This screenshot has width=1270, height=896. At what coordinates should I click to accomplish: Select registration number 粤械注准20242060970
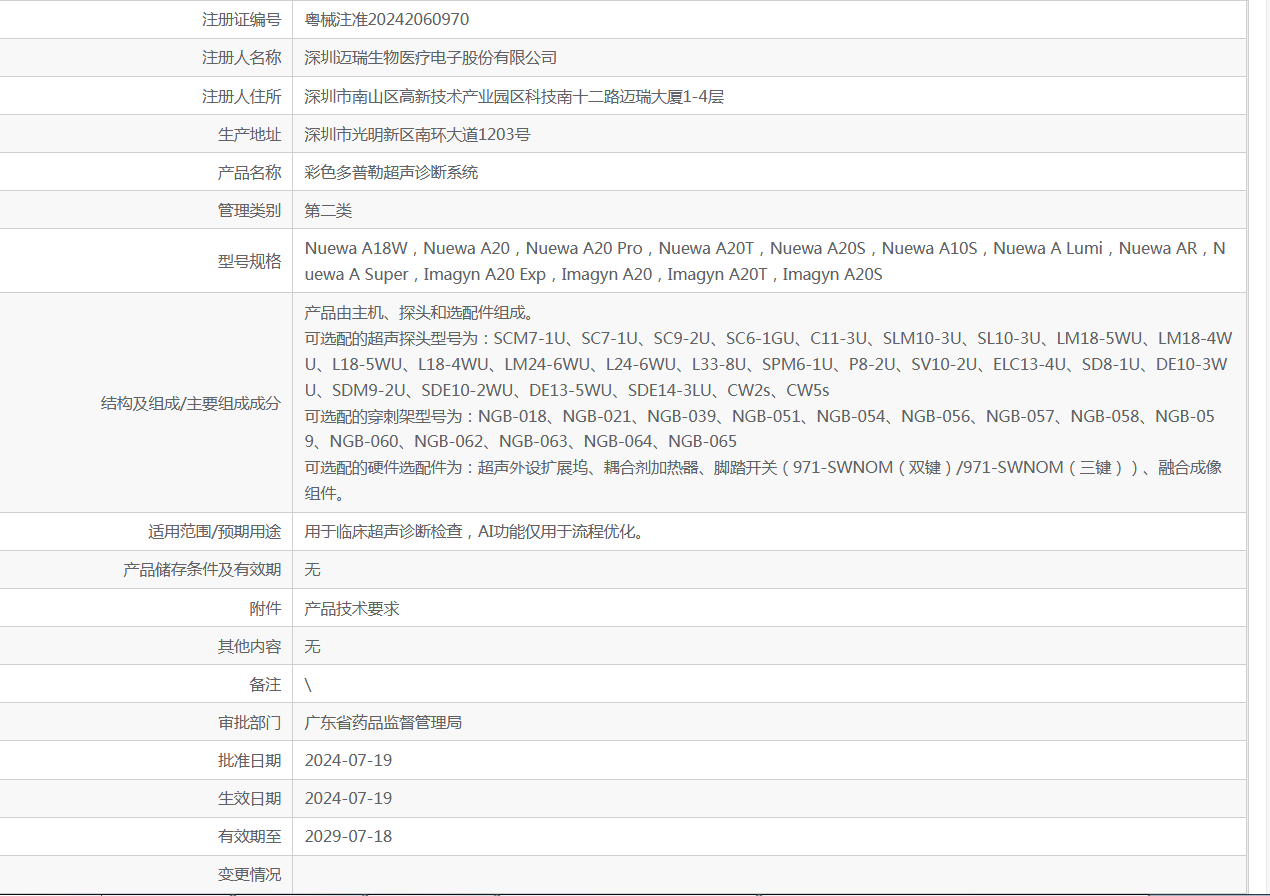click(387, 19)
